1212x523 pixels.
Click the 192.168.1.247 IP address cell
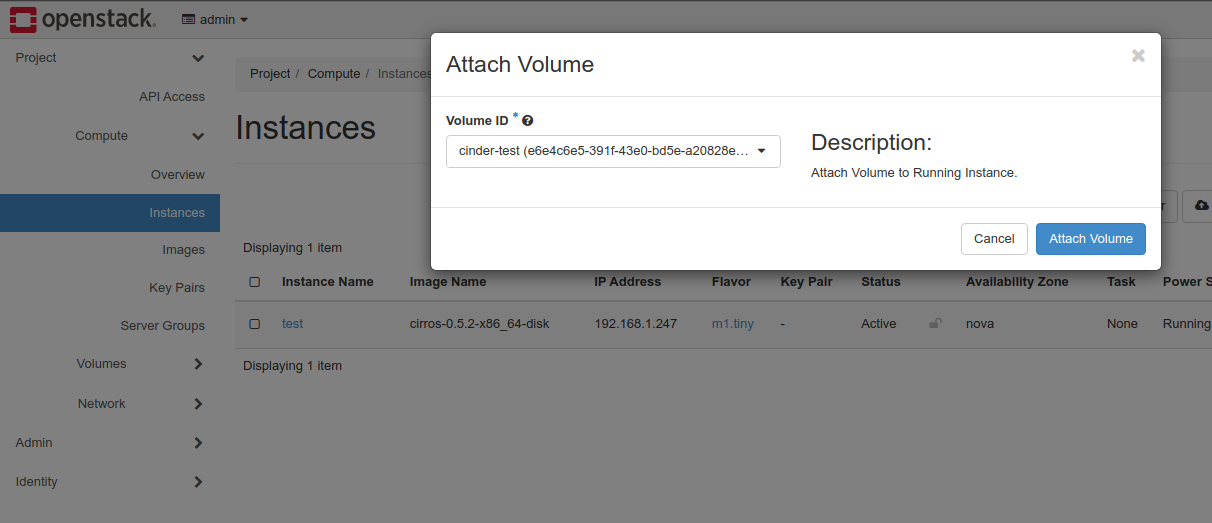pos(635,324)
